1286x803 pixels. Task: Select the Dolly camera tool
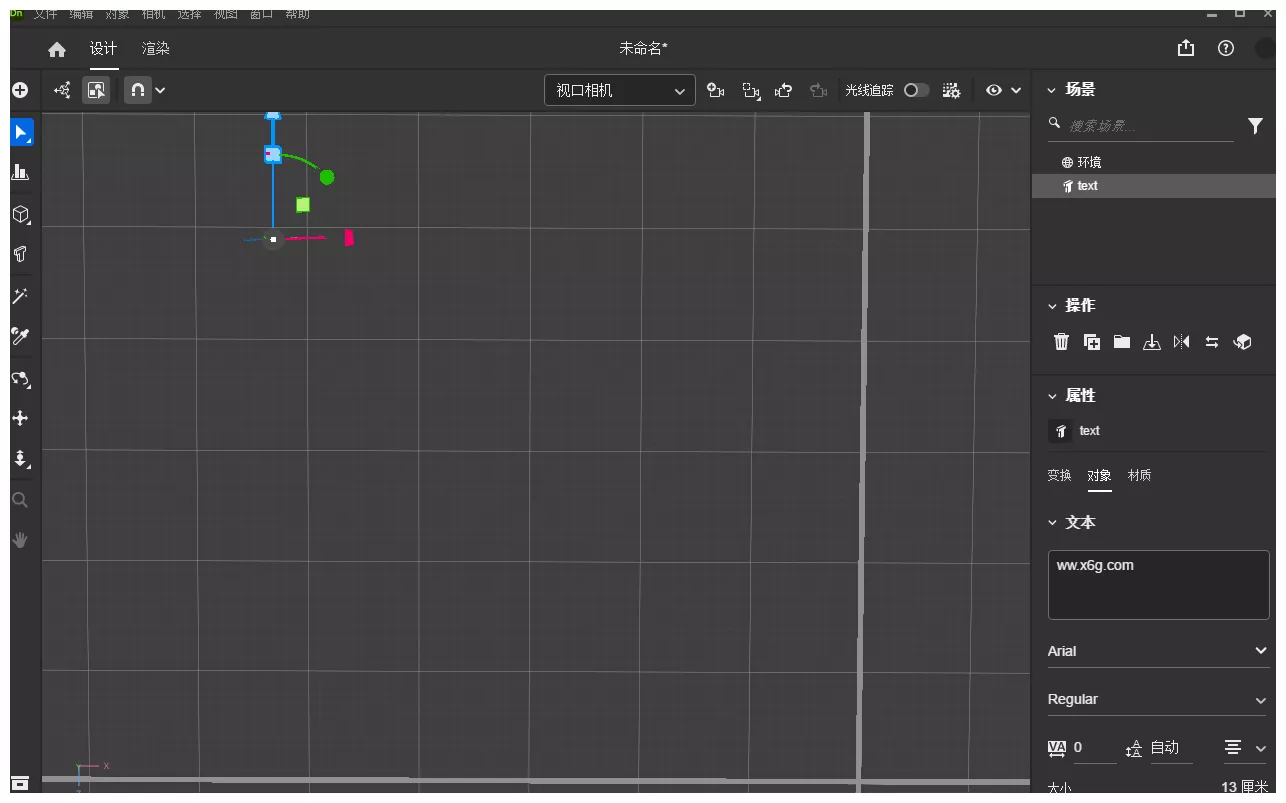pyautogui.click(x=20, y=459)
